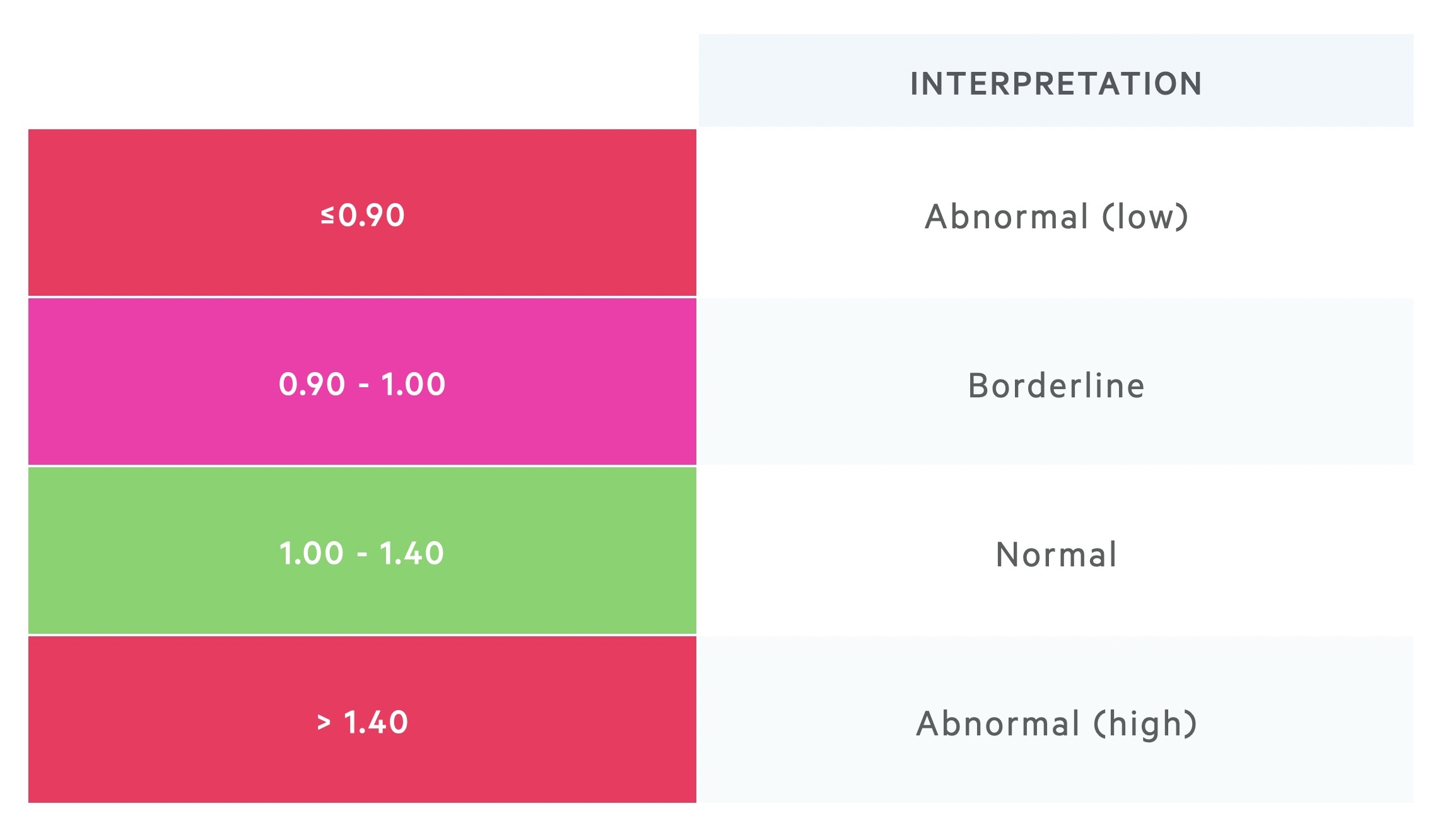Click the word (high) in parentheses

[x=1145, y=724]
